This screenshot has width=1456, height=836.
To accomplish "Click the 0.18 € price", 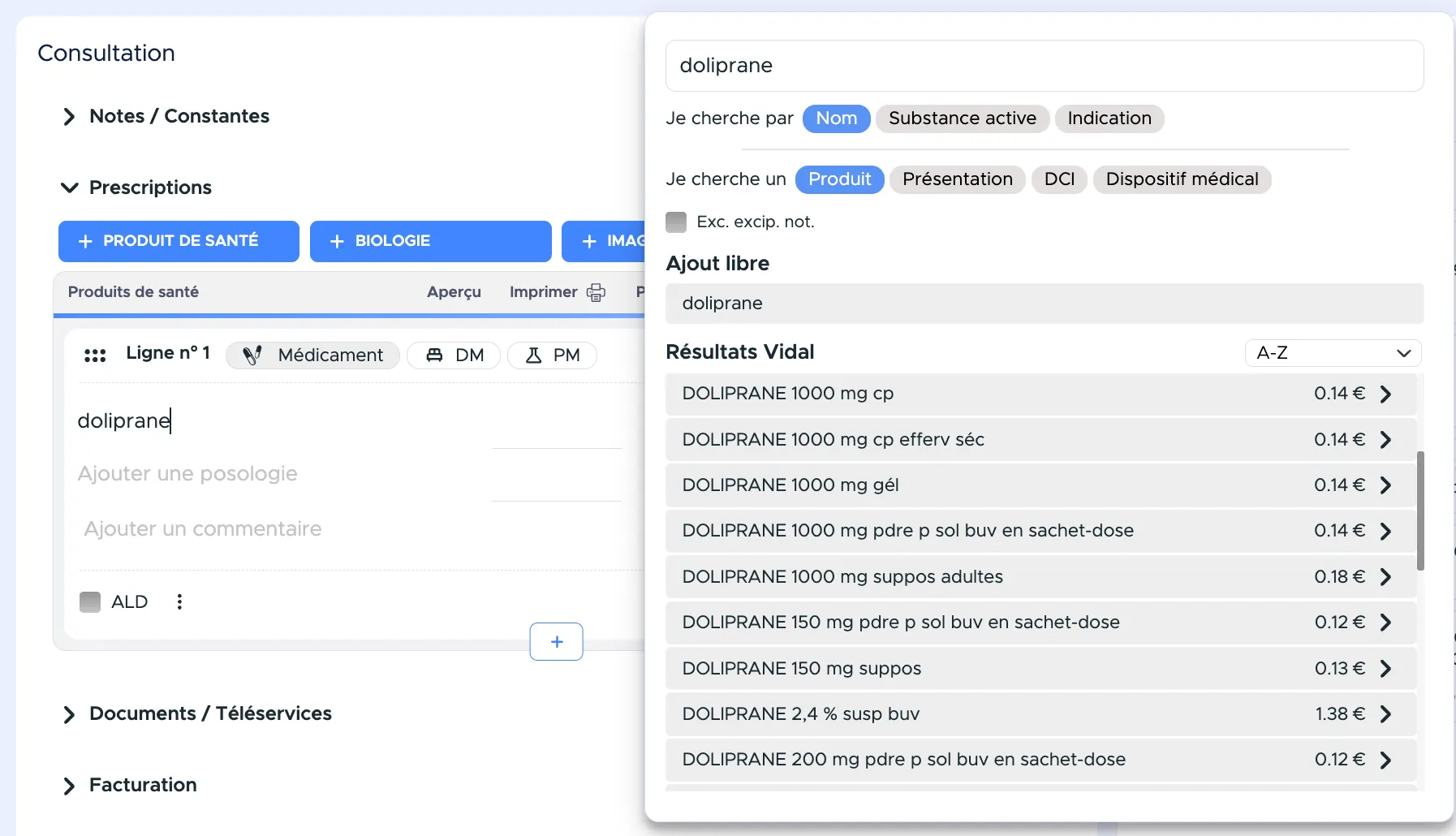I will [x=1340, y=577].
